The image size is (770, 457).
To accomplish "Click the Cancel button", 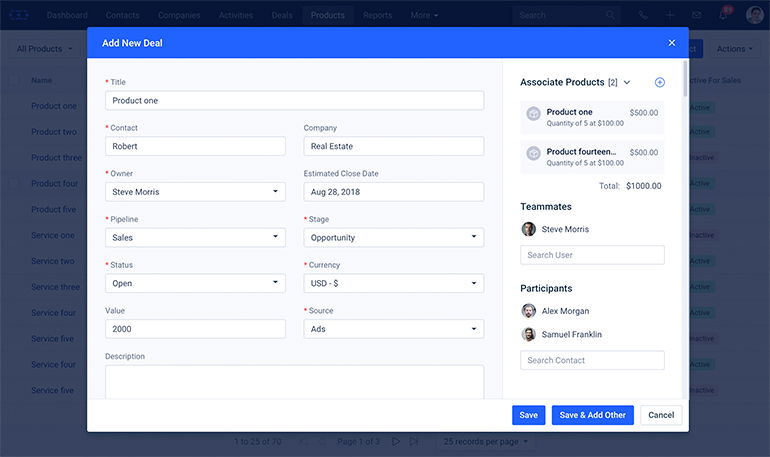I will (661, 415).
